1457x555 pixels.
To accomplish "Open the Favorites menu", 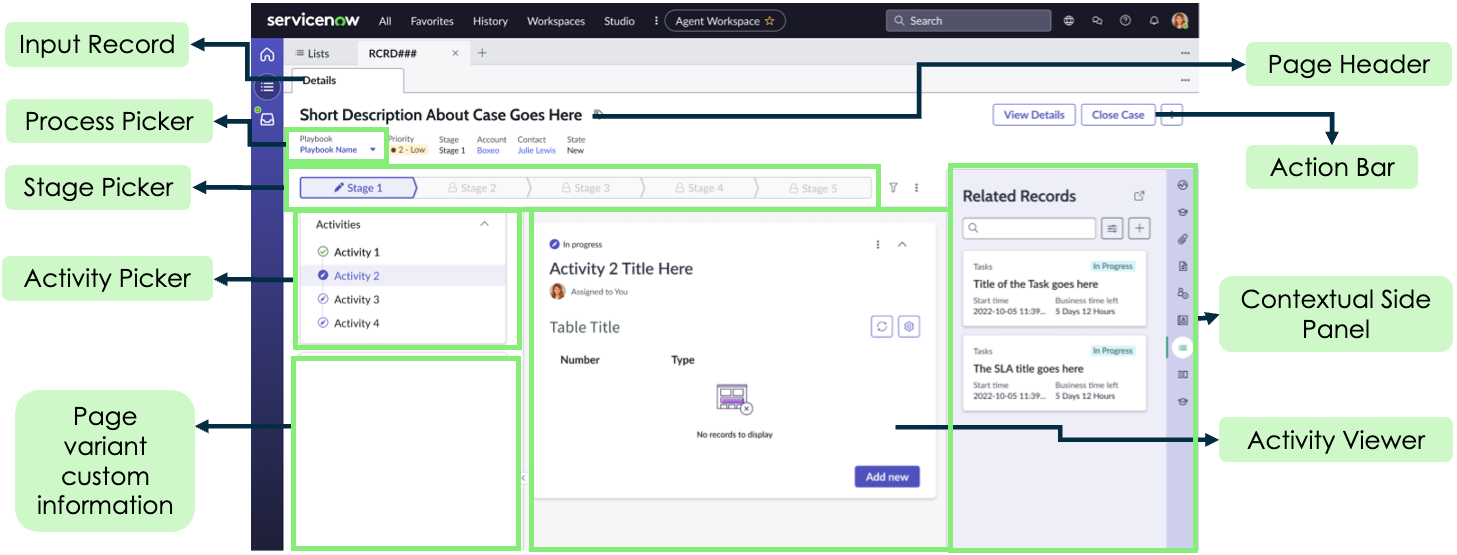I will [x=432, y=21].
